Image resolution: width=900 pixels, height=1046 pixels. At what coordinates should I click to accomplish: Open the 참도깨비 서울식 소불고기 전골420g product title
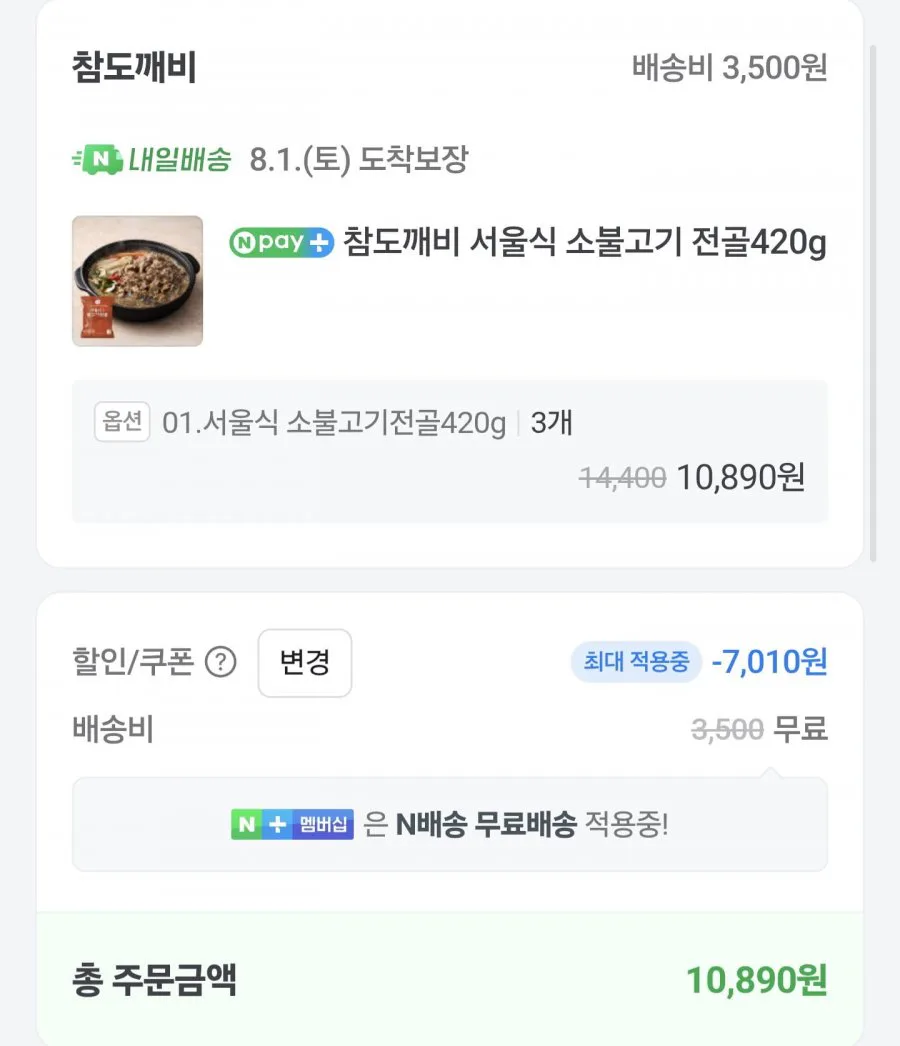click(x=584, y=243)
